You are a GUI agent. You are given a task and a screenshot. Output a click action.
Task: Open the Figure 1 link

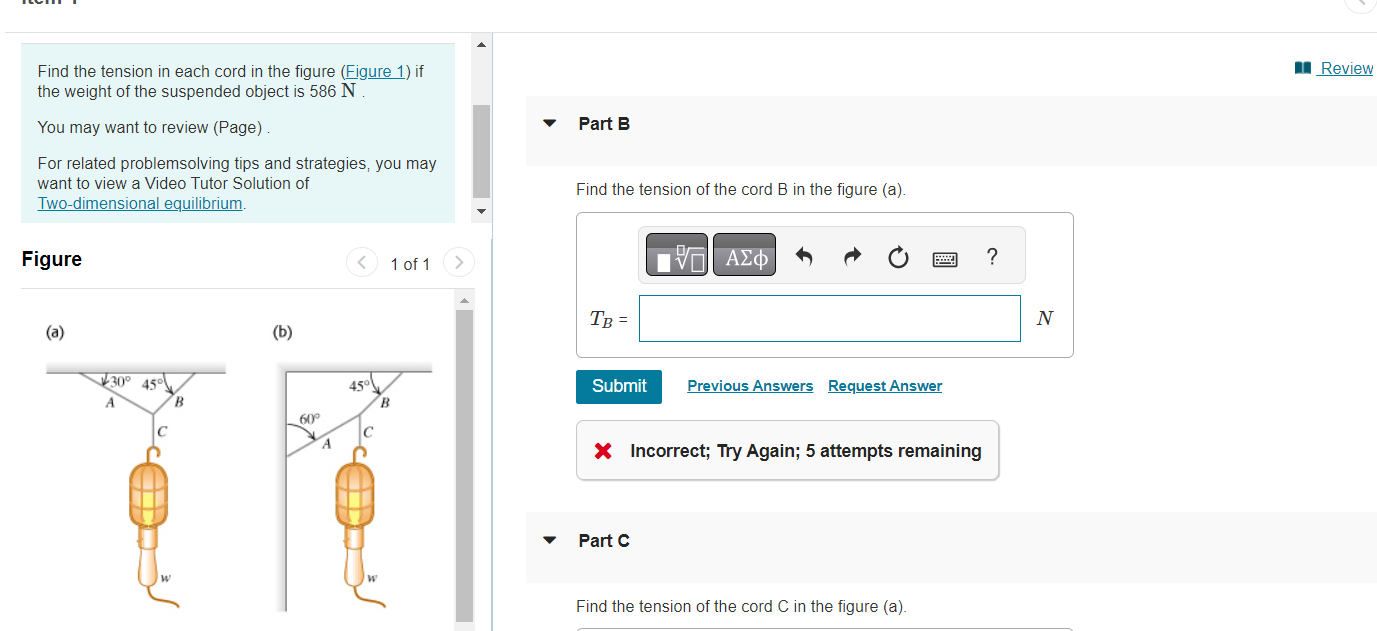(375, 70)
